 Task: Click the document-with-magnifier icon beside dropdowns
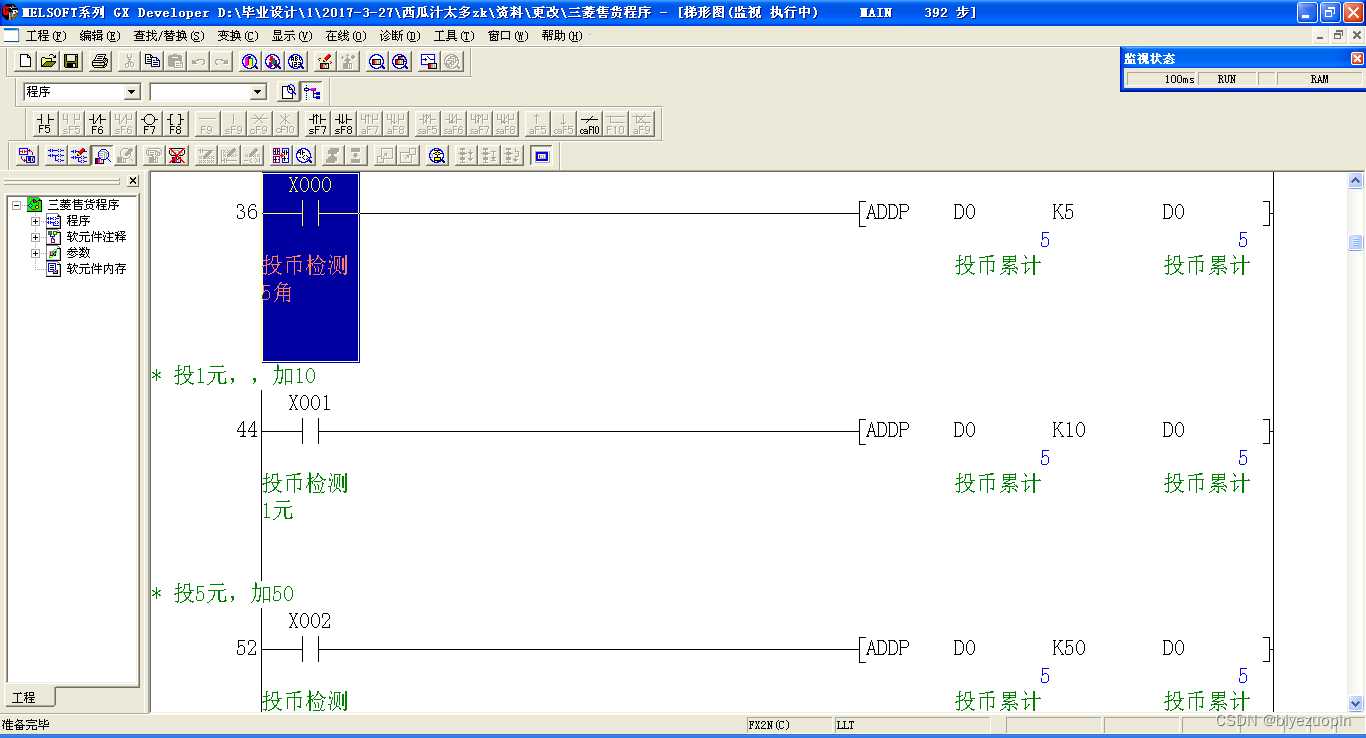tap(288, 92)
